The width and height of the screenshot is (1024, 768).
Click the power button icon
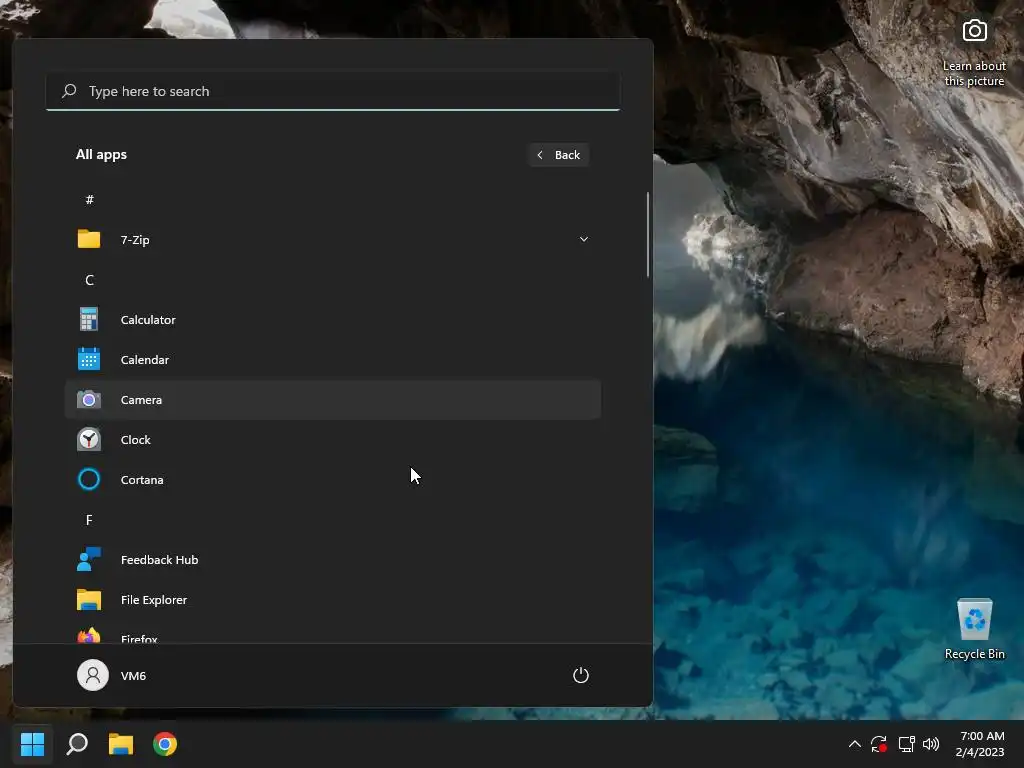tap(581, 675)
